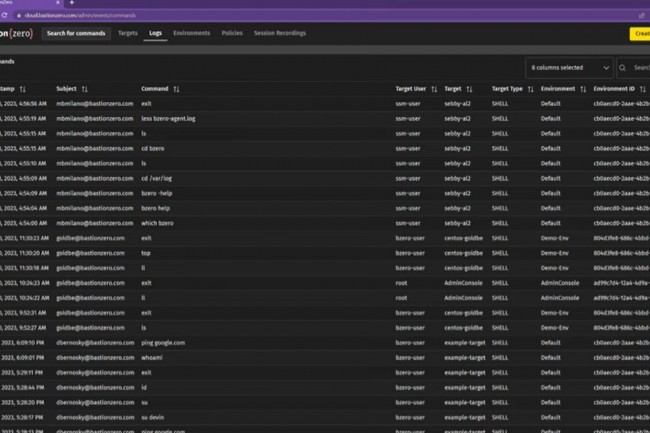This screenshot has height=433, width=650.
Task: Sort by the Timestamp column arrows
Action: (x=22, y=89)
